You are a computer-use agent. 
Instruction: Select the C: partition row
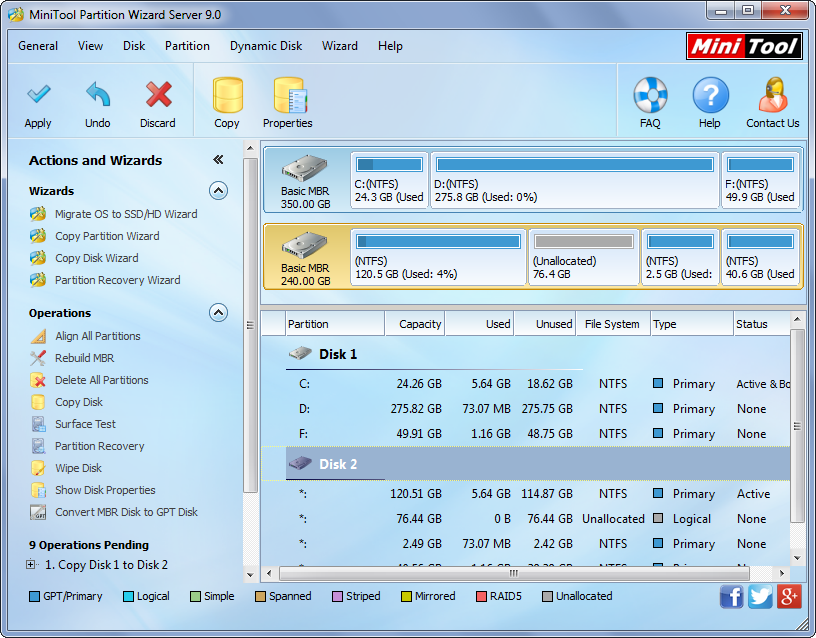click(x=526, y=384)
